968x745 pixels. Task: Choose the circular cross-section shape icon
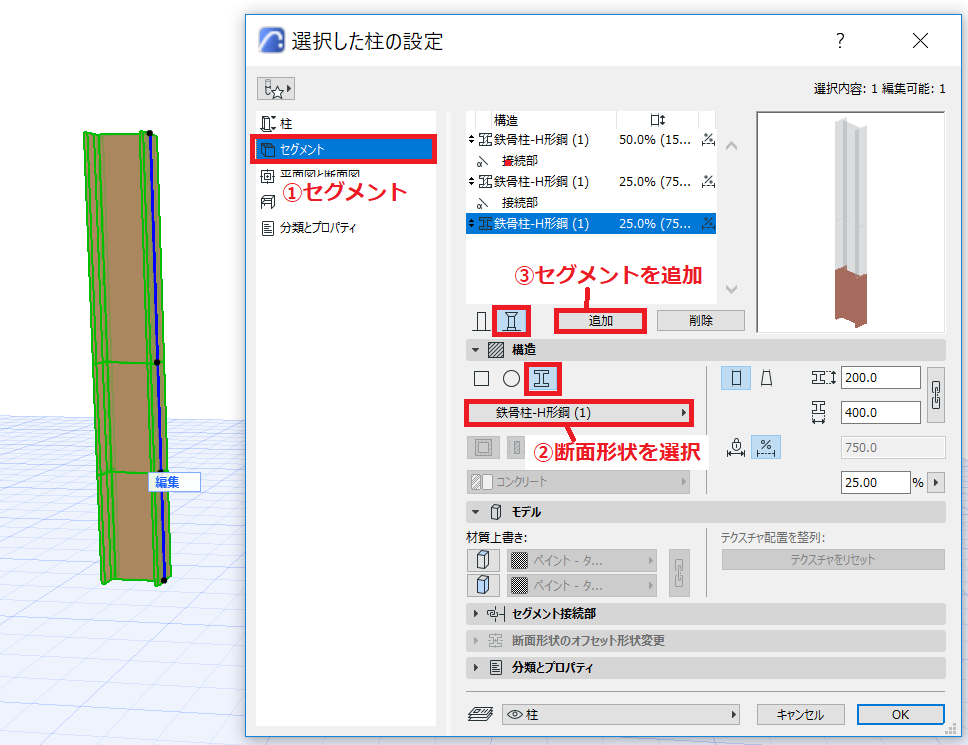[x=511, y=378]
